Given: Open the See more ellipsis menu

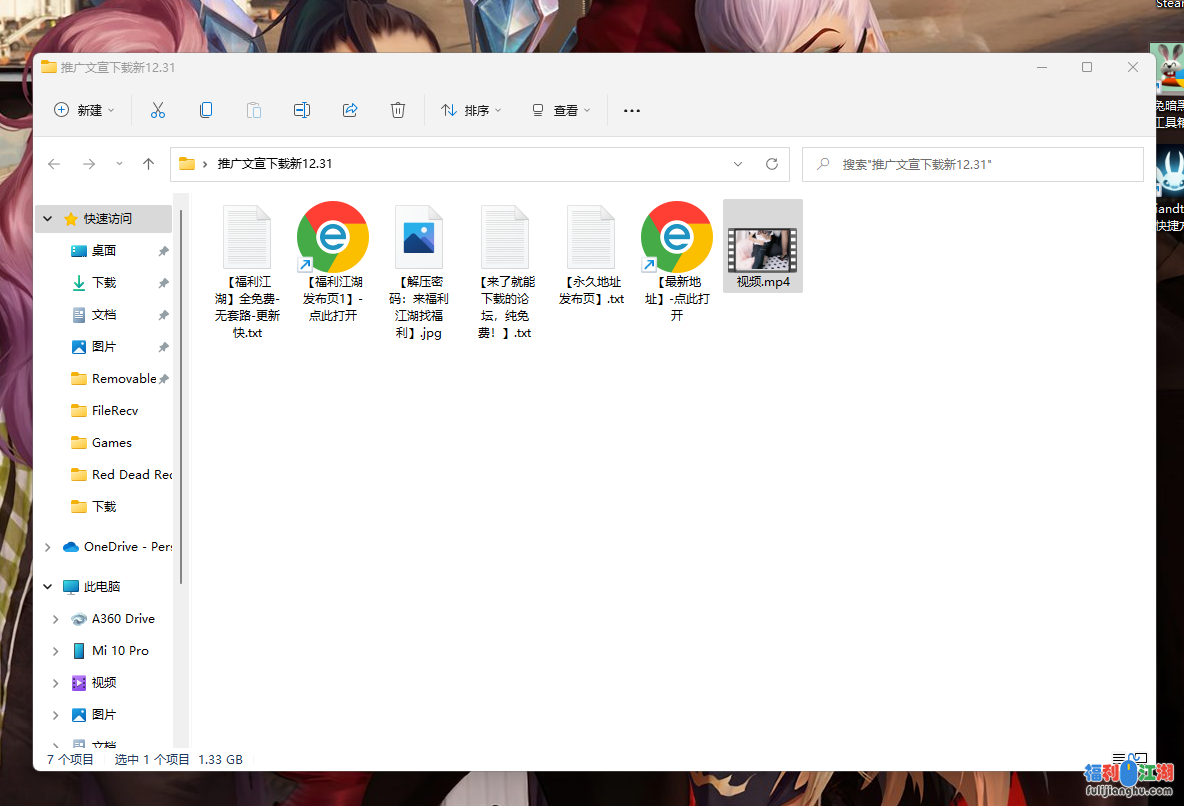Looking at the screenshot, I should coord(632,110).
